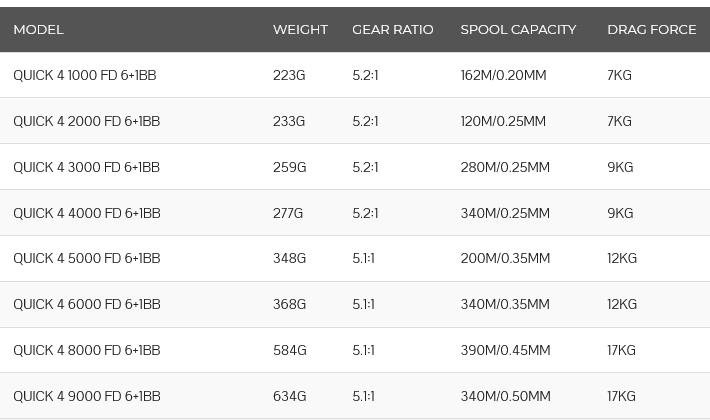Click the QUICK 4 6000 FD model cell
The width and height of the screenshot is (710, 420).
pos(86,305)
